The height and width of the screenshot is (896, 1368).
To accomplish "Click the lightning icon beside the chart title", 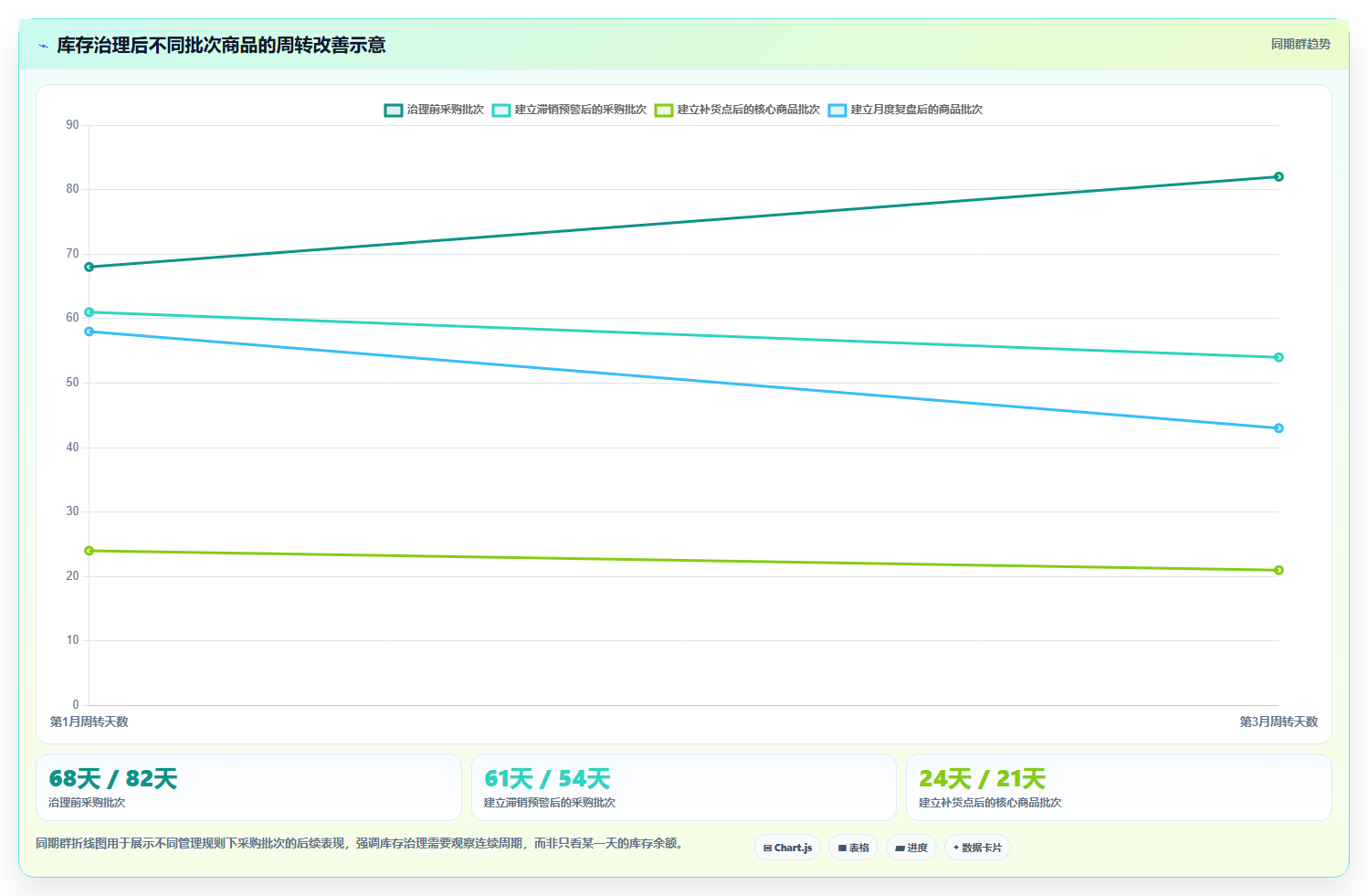I will pyautogui.click(x=43, y=46).
